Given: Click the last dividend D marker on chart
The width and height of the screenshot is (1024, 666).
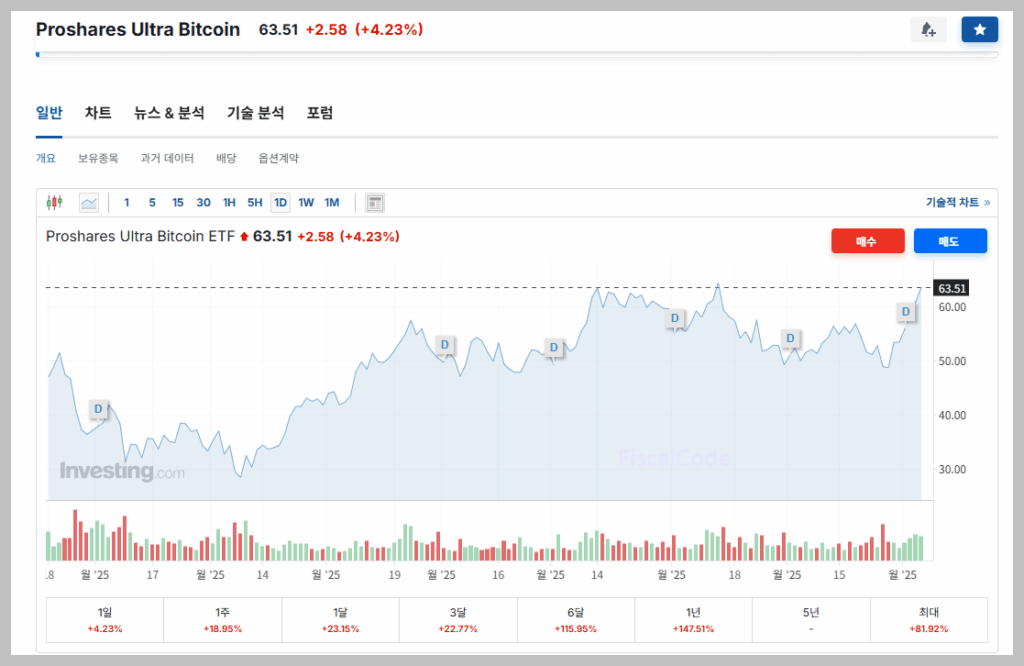Looking at the screenshot, I should (906, 312).
